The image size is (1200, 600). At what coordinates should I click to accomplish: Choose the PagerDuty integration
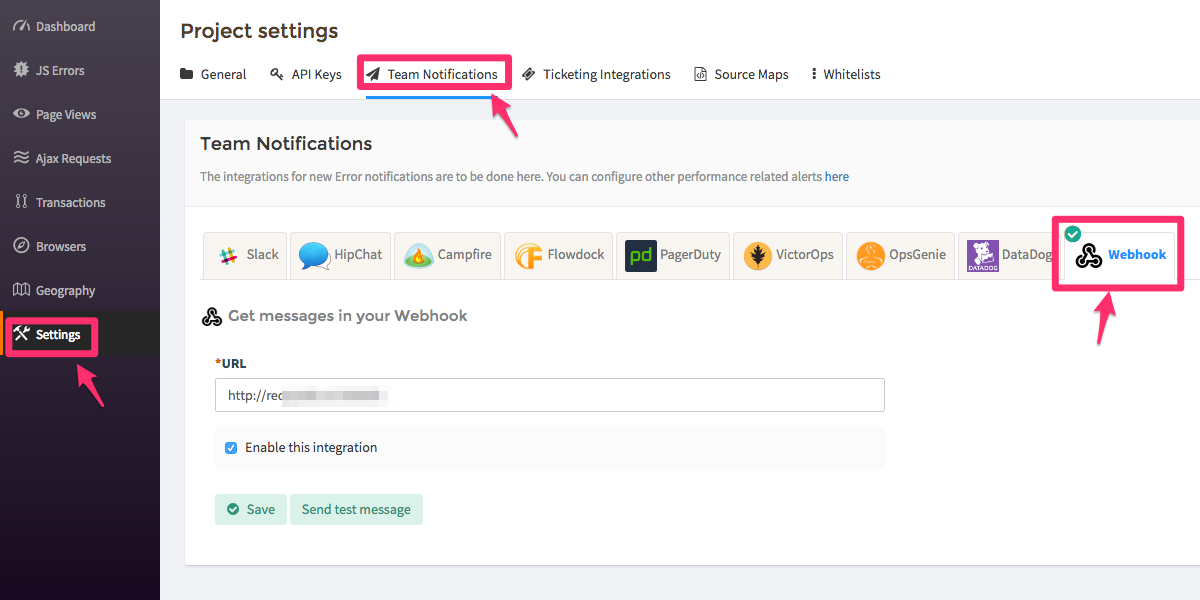672,255
